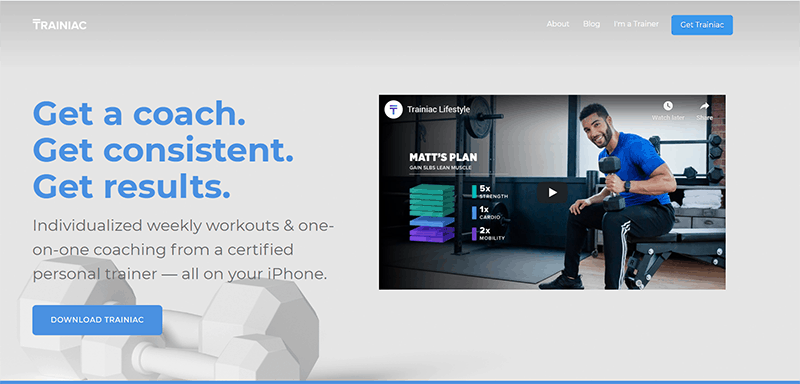Click the Trainiac logo in header
The image size is (800, 384).
[60, 24]
